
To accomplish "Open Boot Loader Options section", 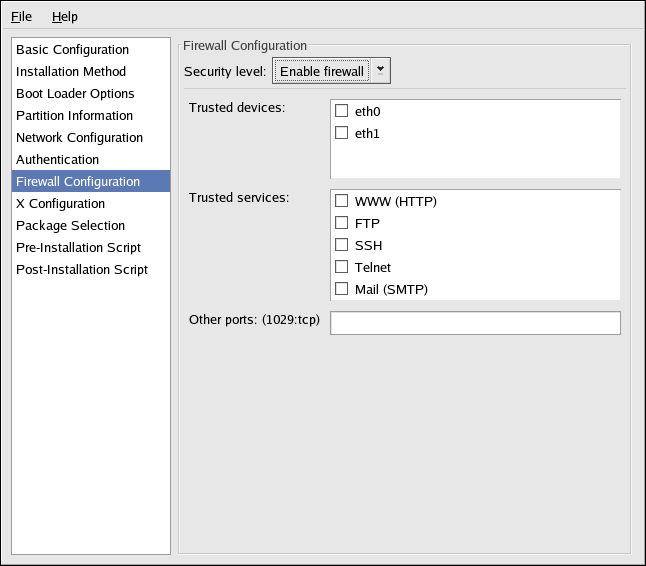I will pos(75,94).
